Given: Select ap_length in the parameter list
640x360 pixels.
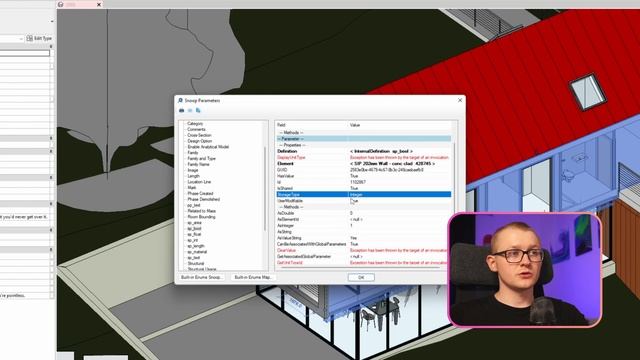Looking at the screenshot, I should pos(196,246).
